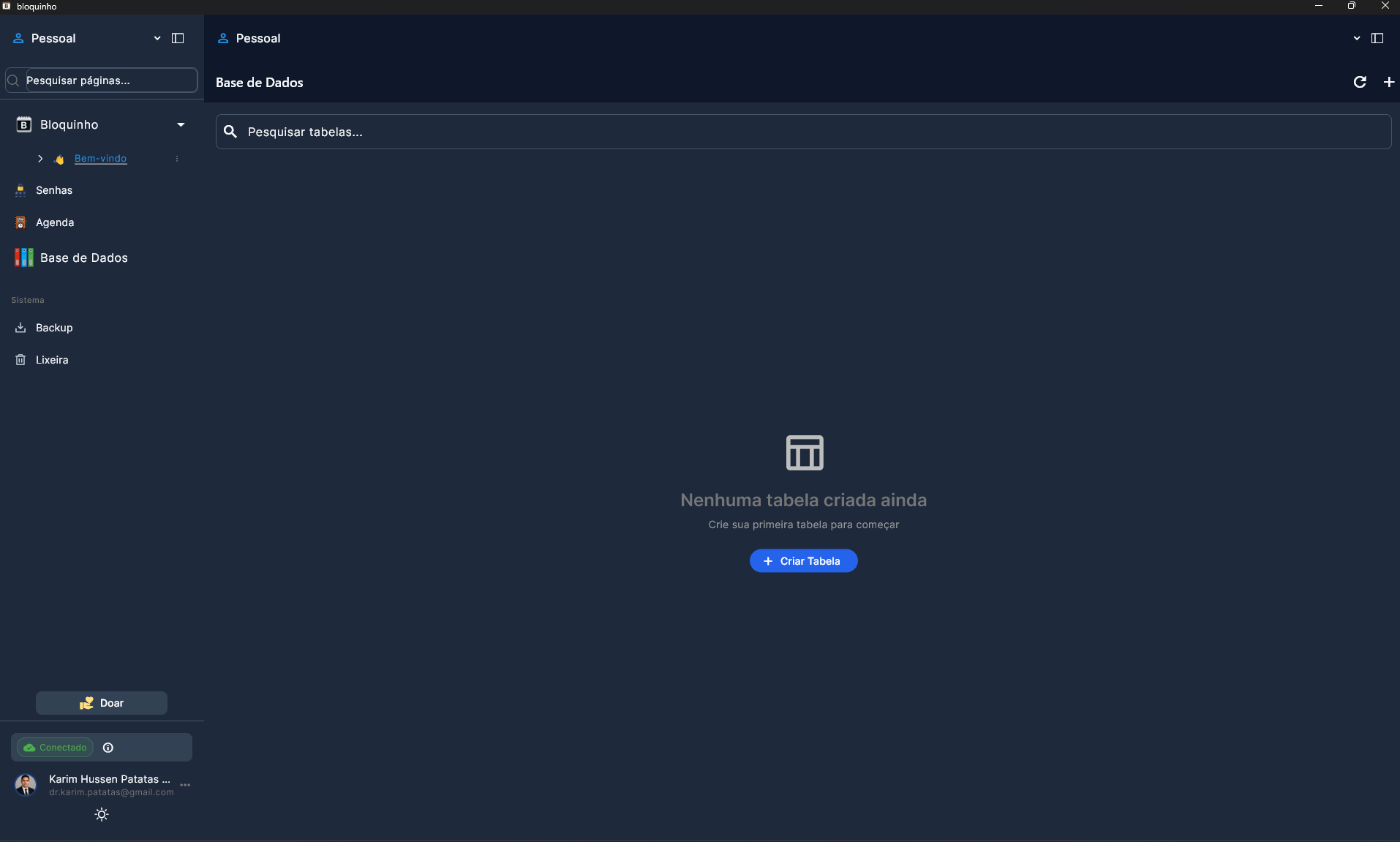1400x842 pixels.
Task: Open the Backup section under Sistema
Action: coord(54,328)
